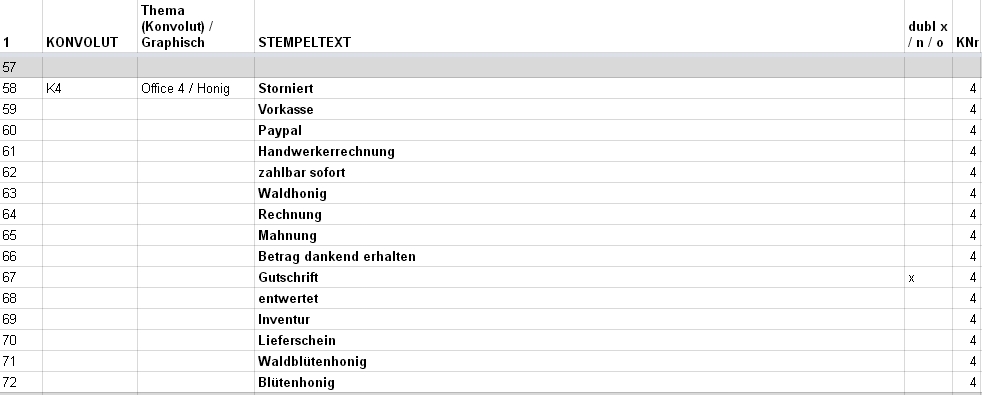Select row number 72
982x395 pixels.
21,382
